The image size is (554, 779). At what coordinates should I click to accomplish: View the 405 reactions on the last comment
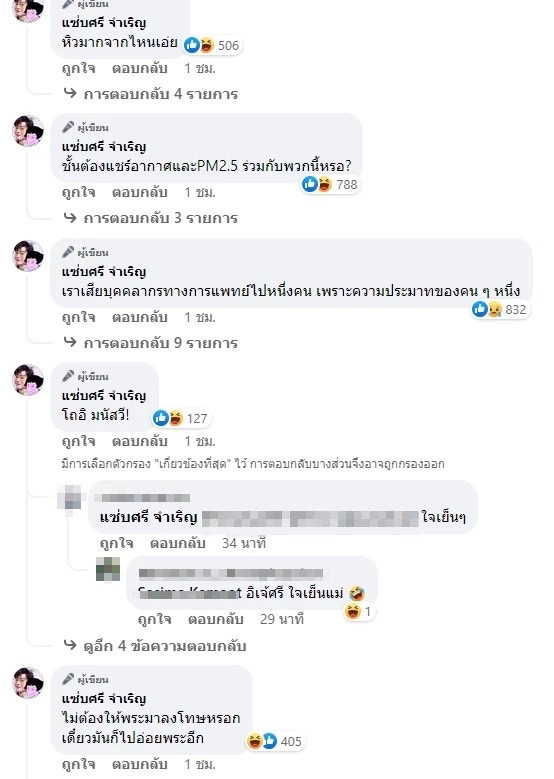(x=275, y=741)
